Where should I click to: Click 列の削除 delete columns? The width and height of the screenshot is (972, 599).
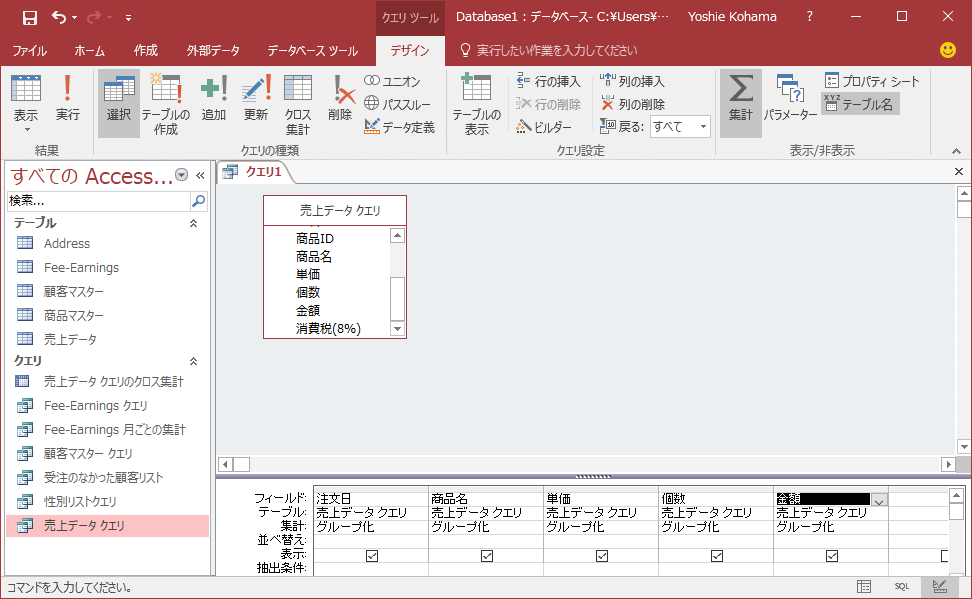(632, 104)
